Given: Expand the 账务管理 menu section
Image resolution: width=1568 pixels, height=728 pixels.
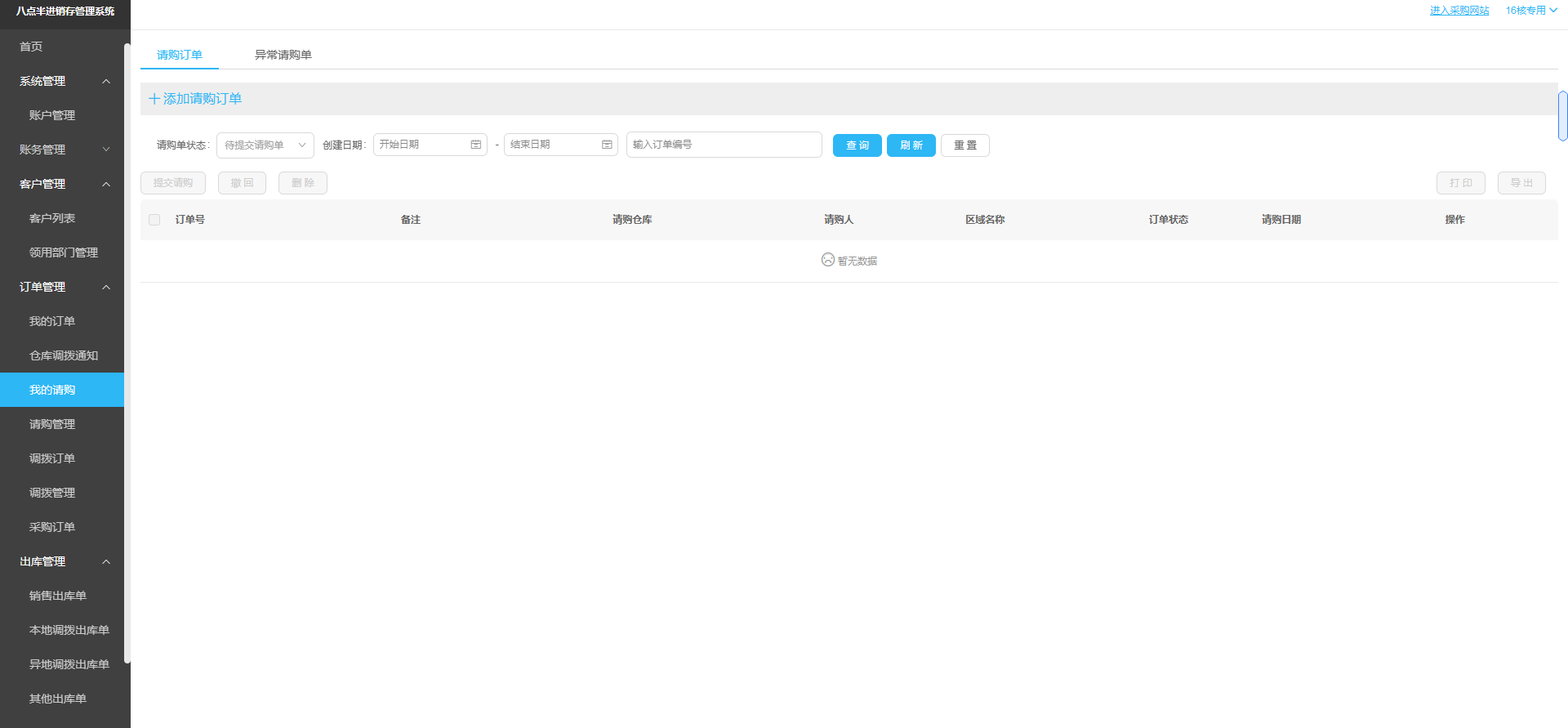Looking at the screenshot, I should (x=106, y=150).
